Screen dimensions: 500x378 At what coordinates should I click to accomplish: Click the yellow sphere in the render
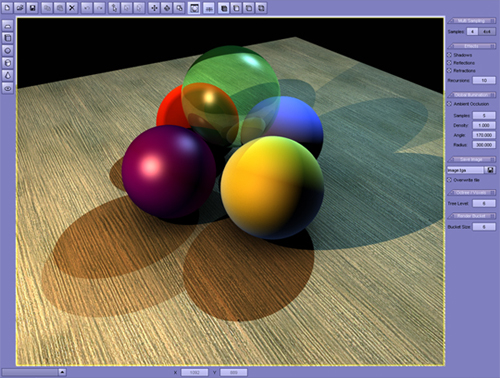click(x=272, y=187)
